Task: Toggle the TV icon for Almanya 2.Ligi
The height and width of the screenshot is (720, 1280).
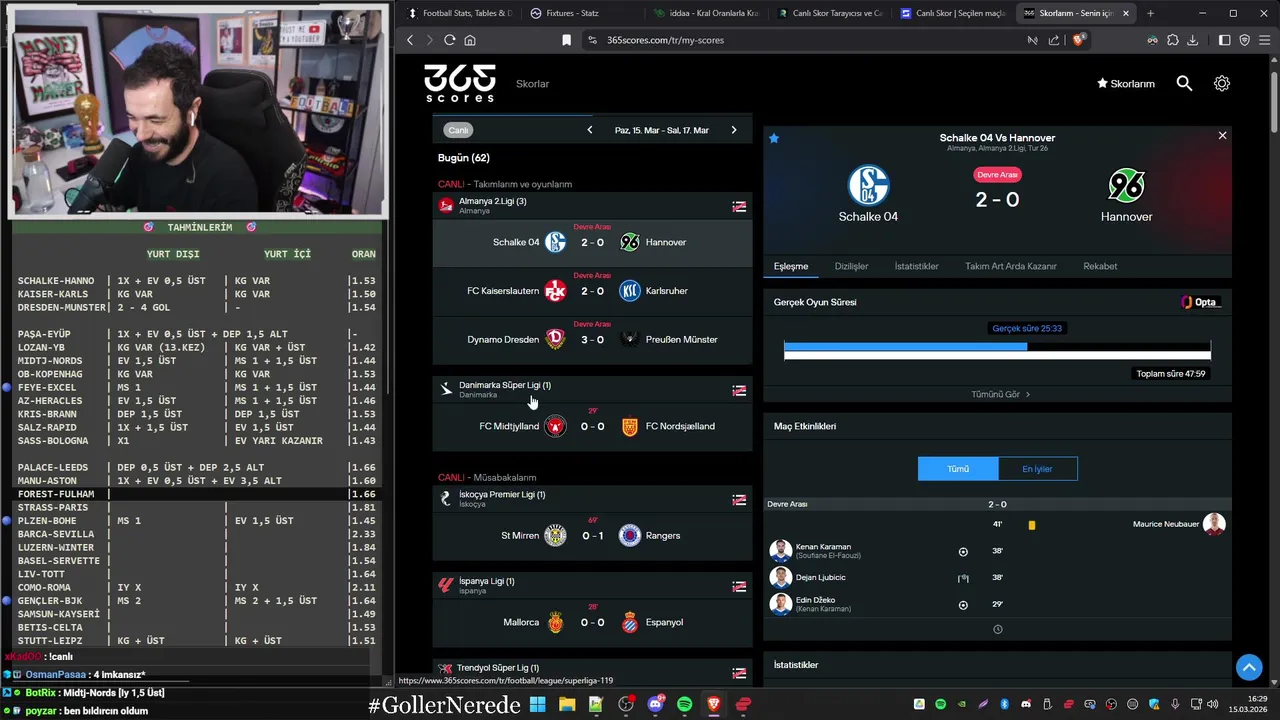Action: [739, 207]
